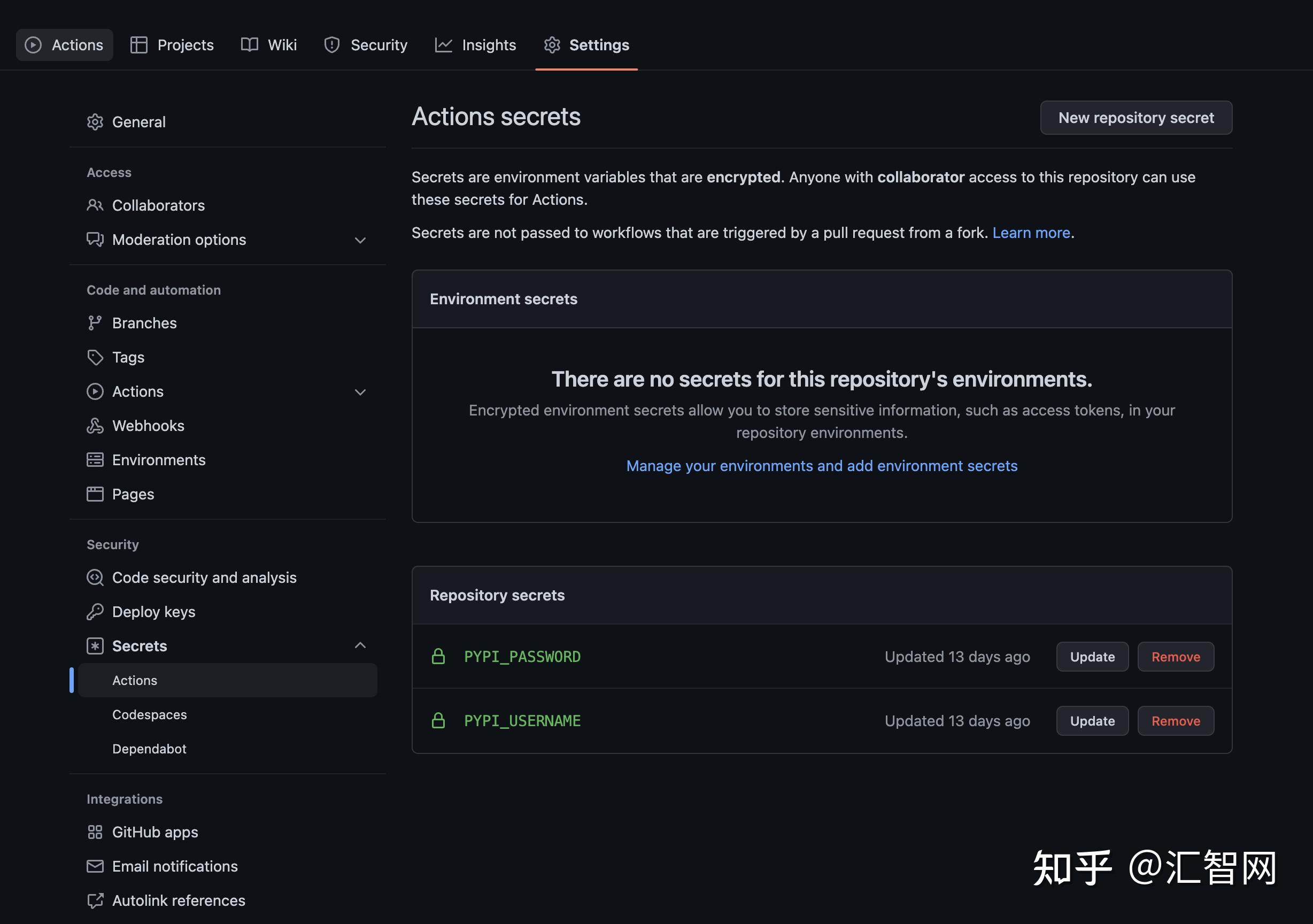This screenshot has height=924, width=1313.
Task: Click the Code security and analysis icon
Action: (95, 577)
